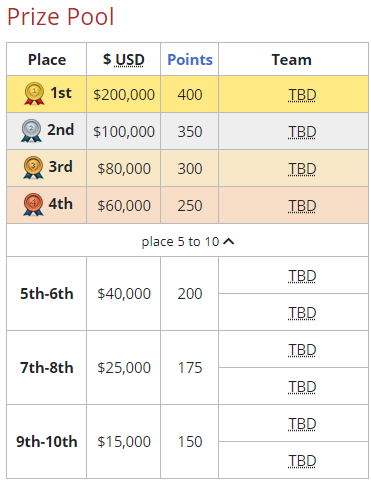Click the chevron beside place 5 to 10

[229, 241]
